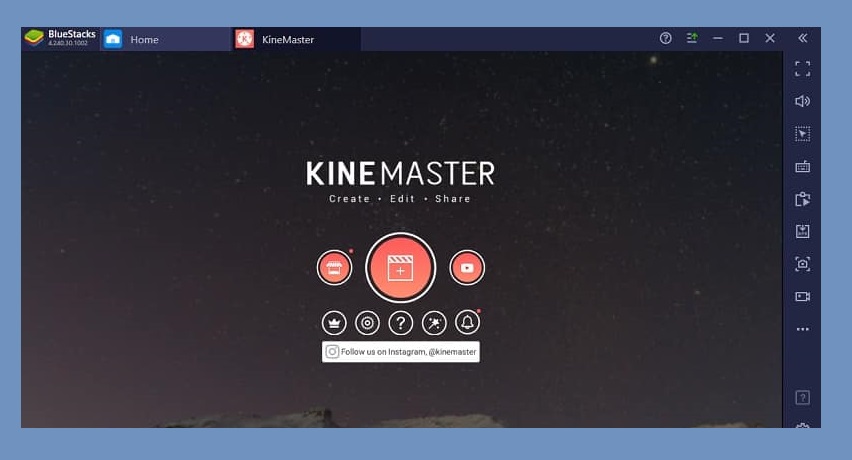
Task: Minimize the BlueStacks window
Action: point(718,38)
